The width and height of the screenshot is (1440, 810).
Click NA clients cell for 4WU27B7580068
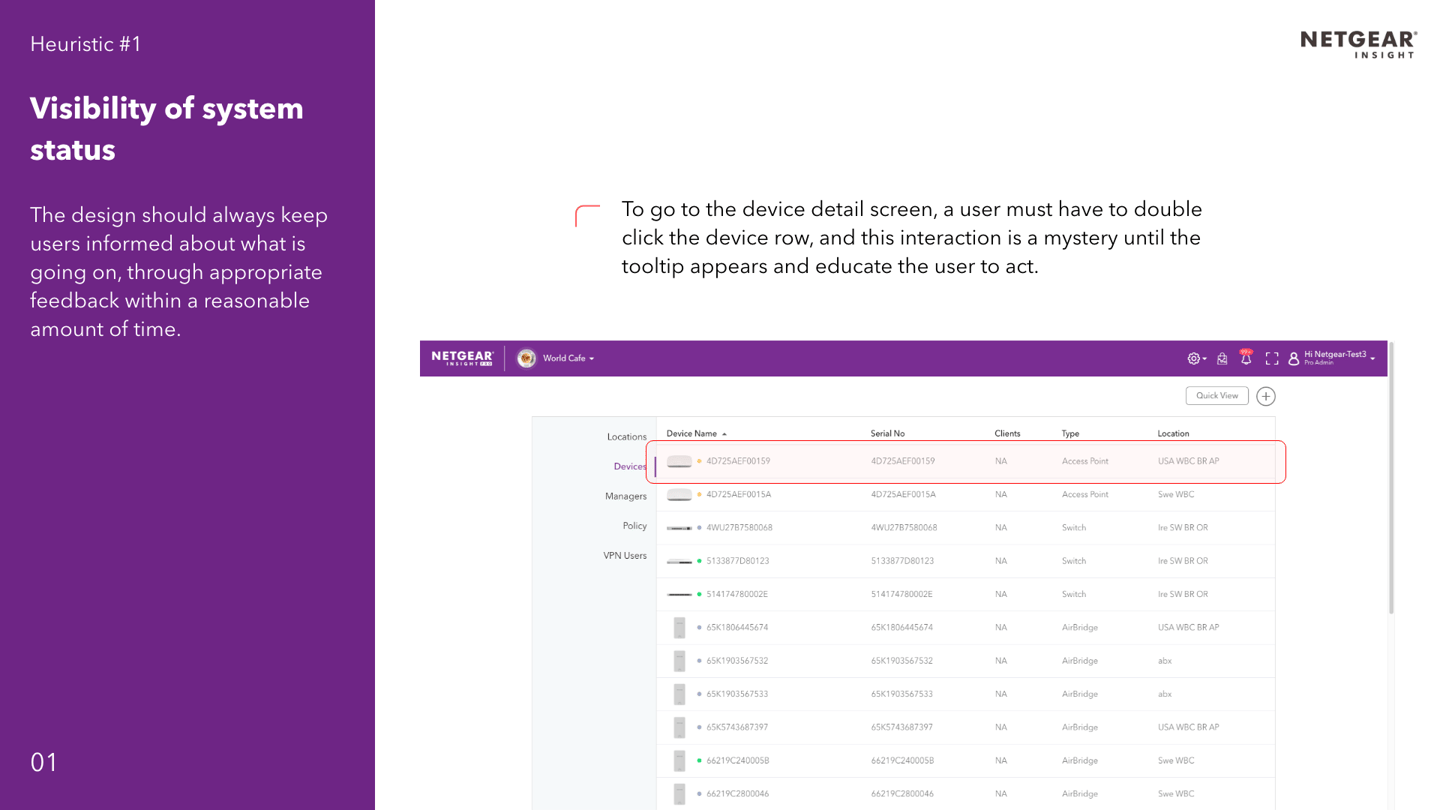[1001, 528]
